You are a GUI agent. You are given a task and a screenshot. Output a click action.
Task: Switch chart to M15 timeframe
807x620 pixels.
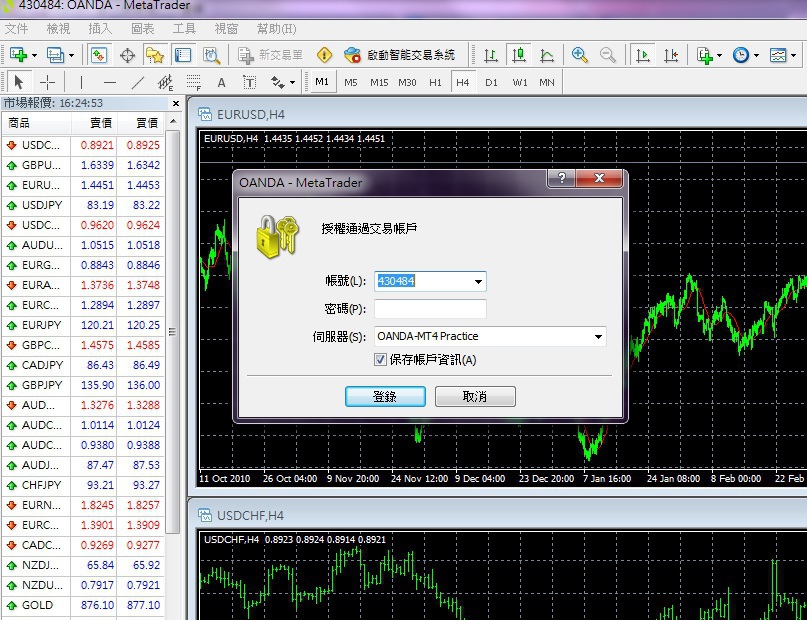379,82
